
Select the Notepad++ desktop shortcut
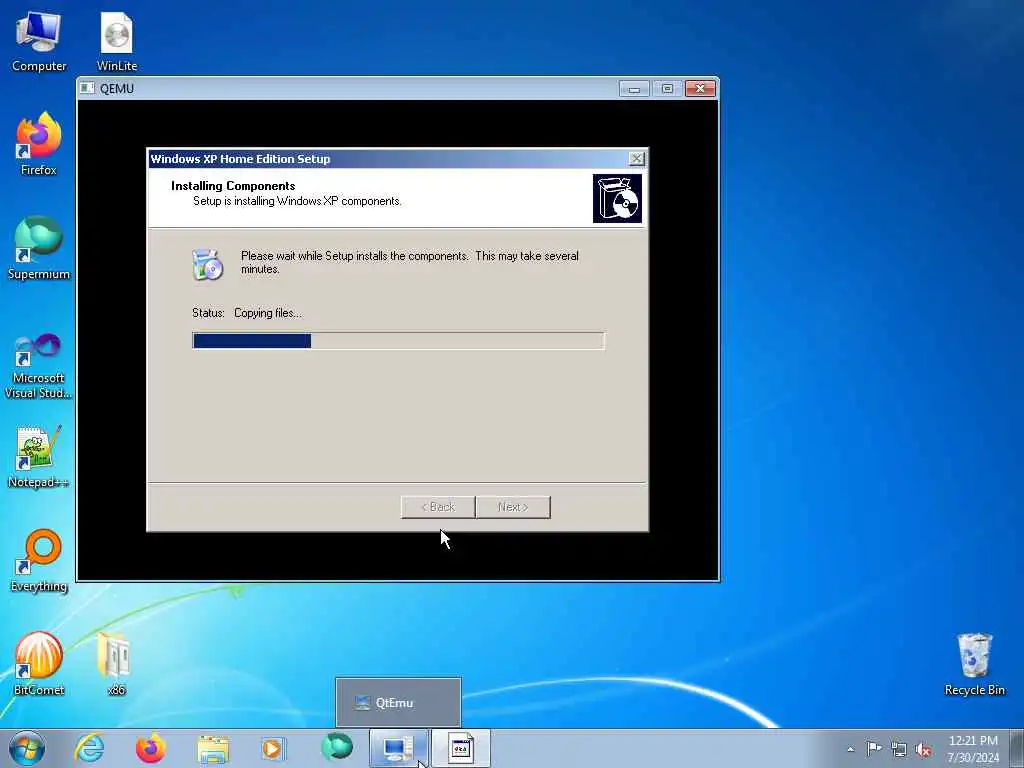pyautogui.click(x=39, y=457)
